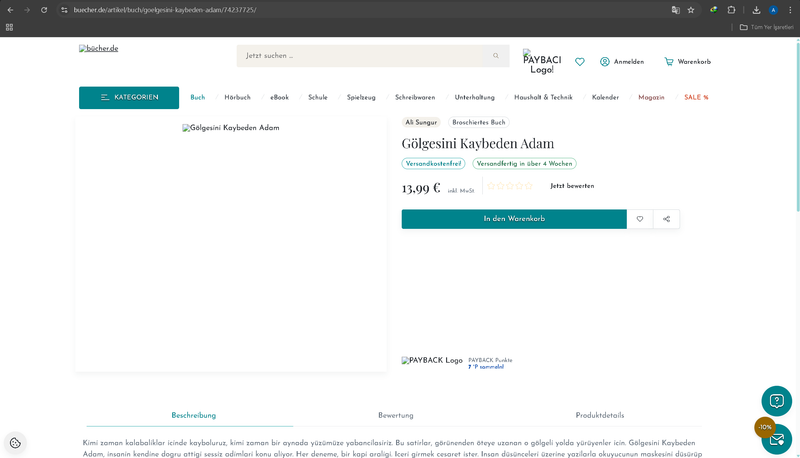Open the Haushalt & Technik category
This screenshot has width=800, height=458.
pyautogui.click(x=543, y=97)
